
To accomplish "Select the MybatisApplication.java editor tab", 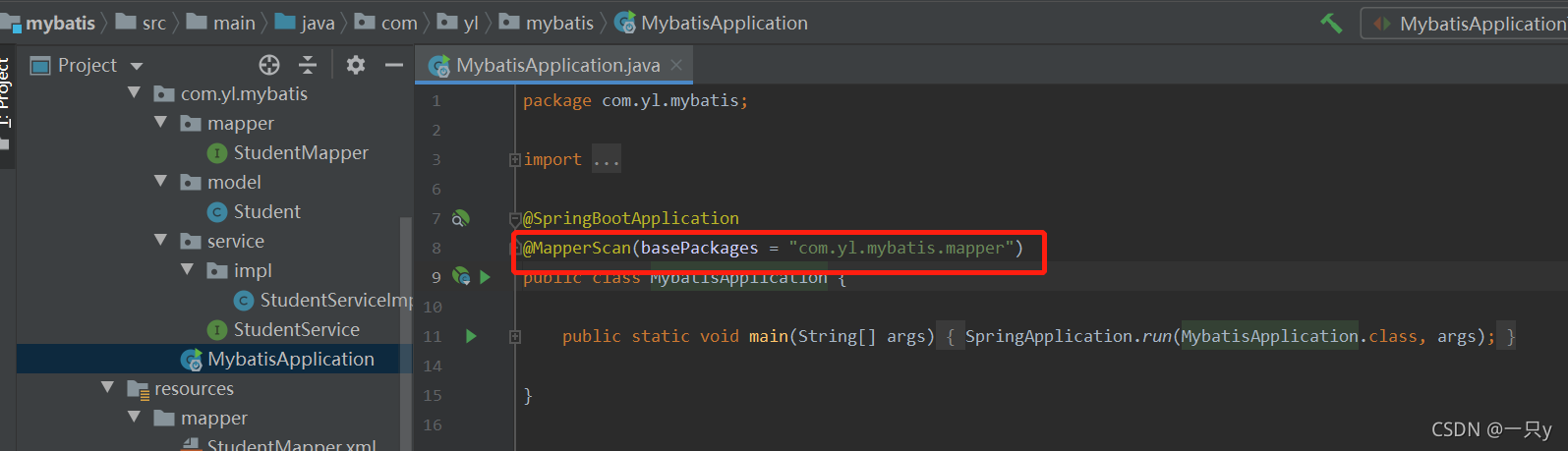I will [554, 65].
